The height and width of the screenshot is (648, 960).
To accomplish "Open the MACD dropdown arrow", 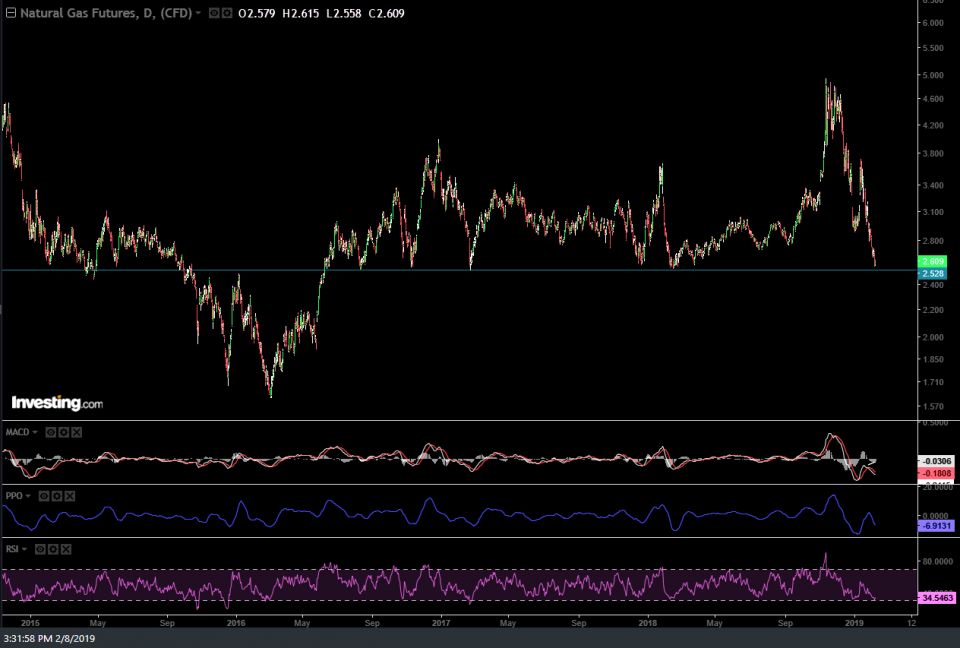I will (x=37, y=432).
